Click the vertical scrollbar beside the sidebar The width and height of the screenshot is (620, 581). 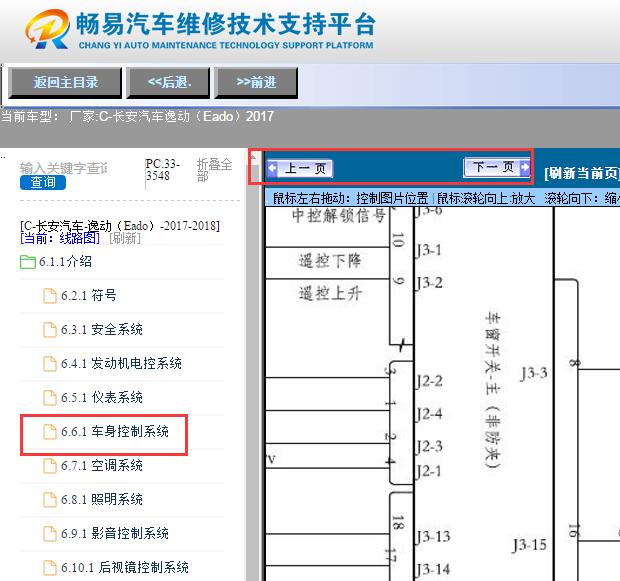(253, 366)
